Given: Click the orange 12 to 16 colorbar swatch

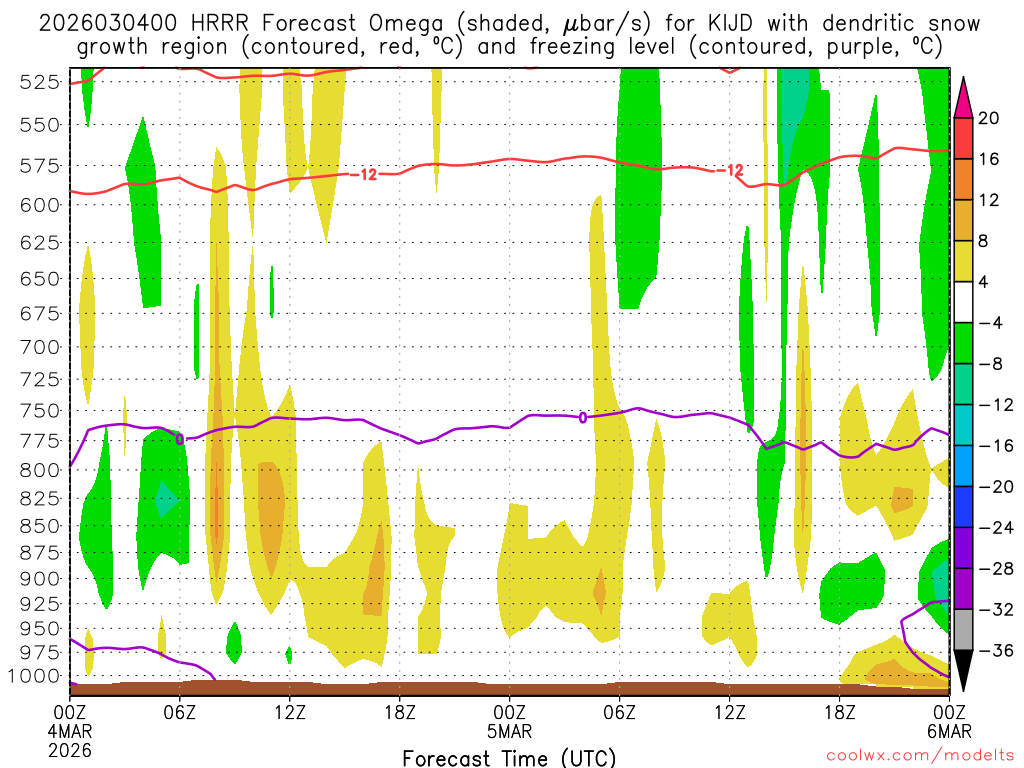Looking at the screenshot, I should click(963, 180).
